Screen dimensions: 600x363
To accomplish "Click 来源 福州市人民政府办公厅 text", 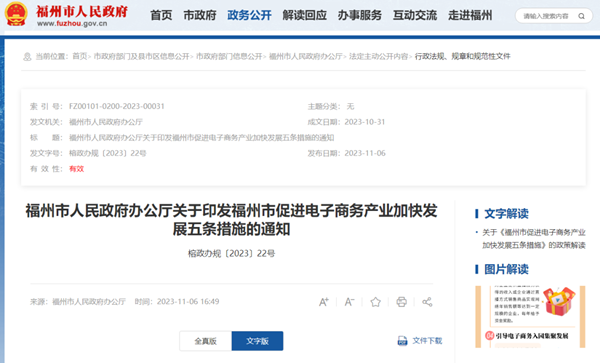I will (x=78, y=301).
